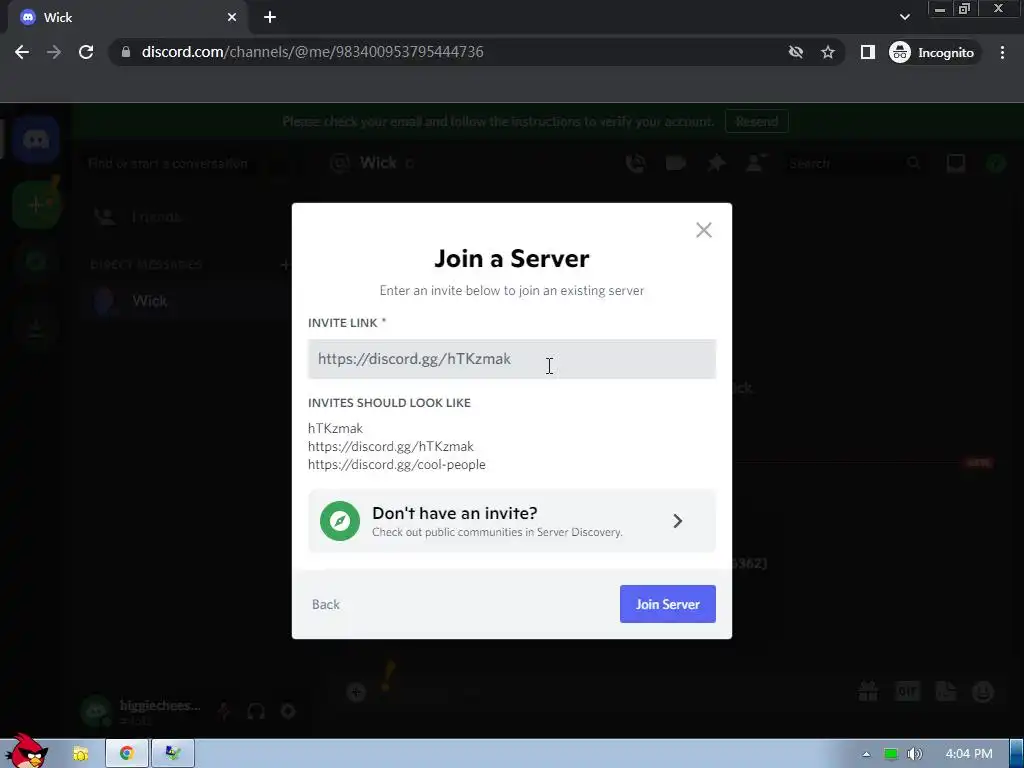Image resolution: width=1024 pixels, height=768 pixels.
Task: Close the Join a Server dialog
Action: (x=703, y=230)
